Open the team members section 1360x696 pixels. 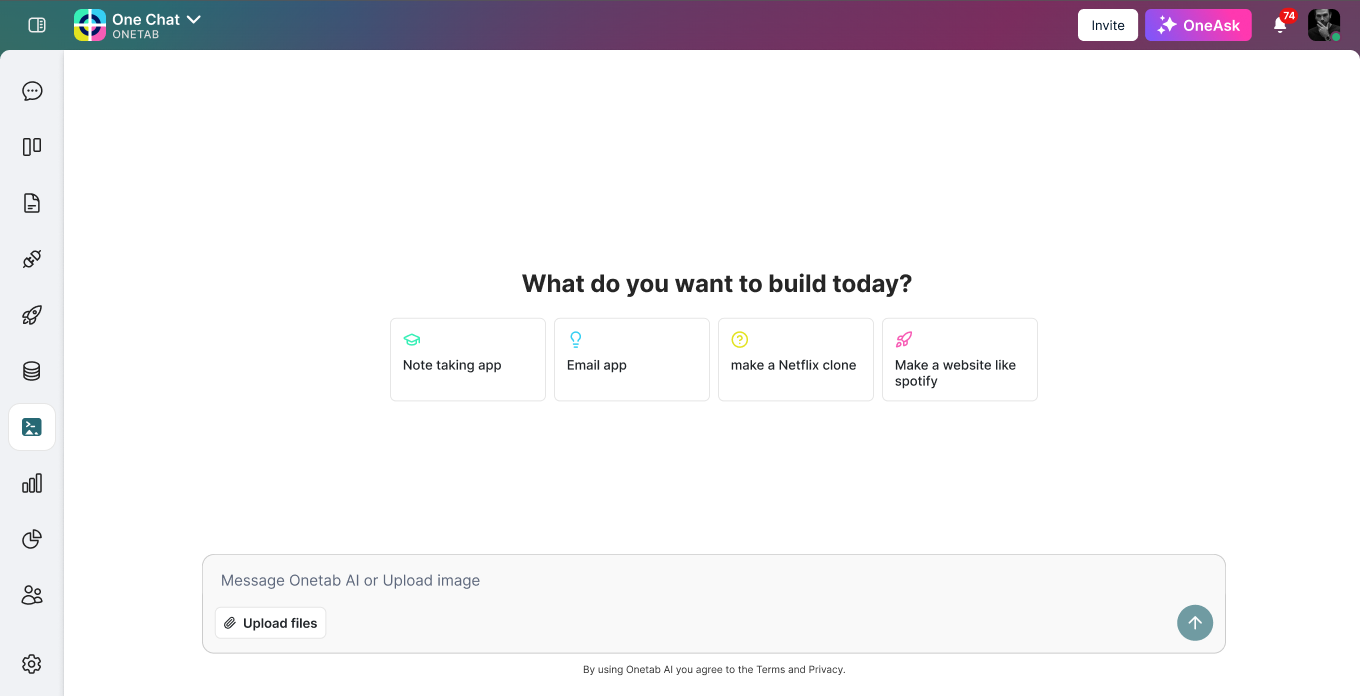(32, 595)
